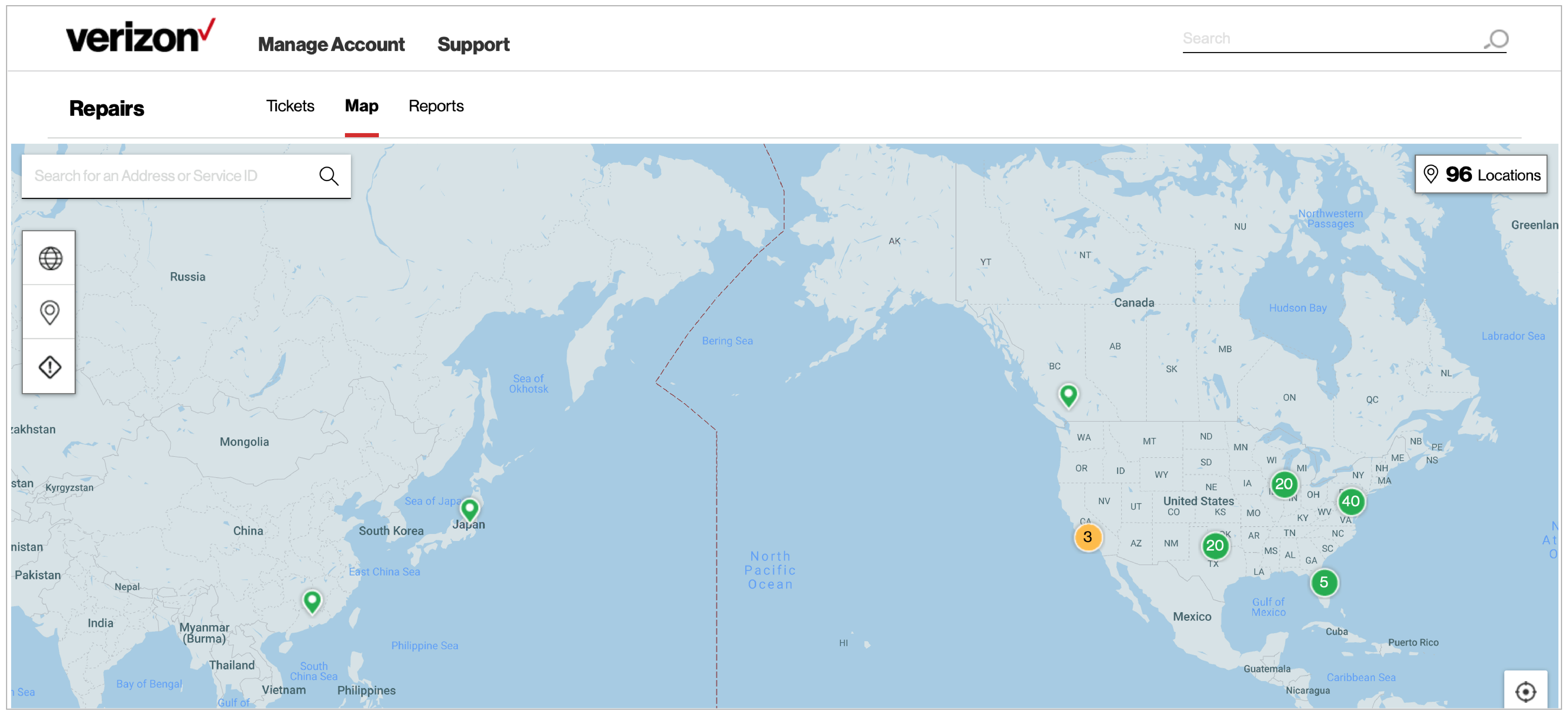Click the Puerto Rico label
Screen dimensions: 1568x715
pyautogui.click(x=1413, y=642)
